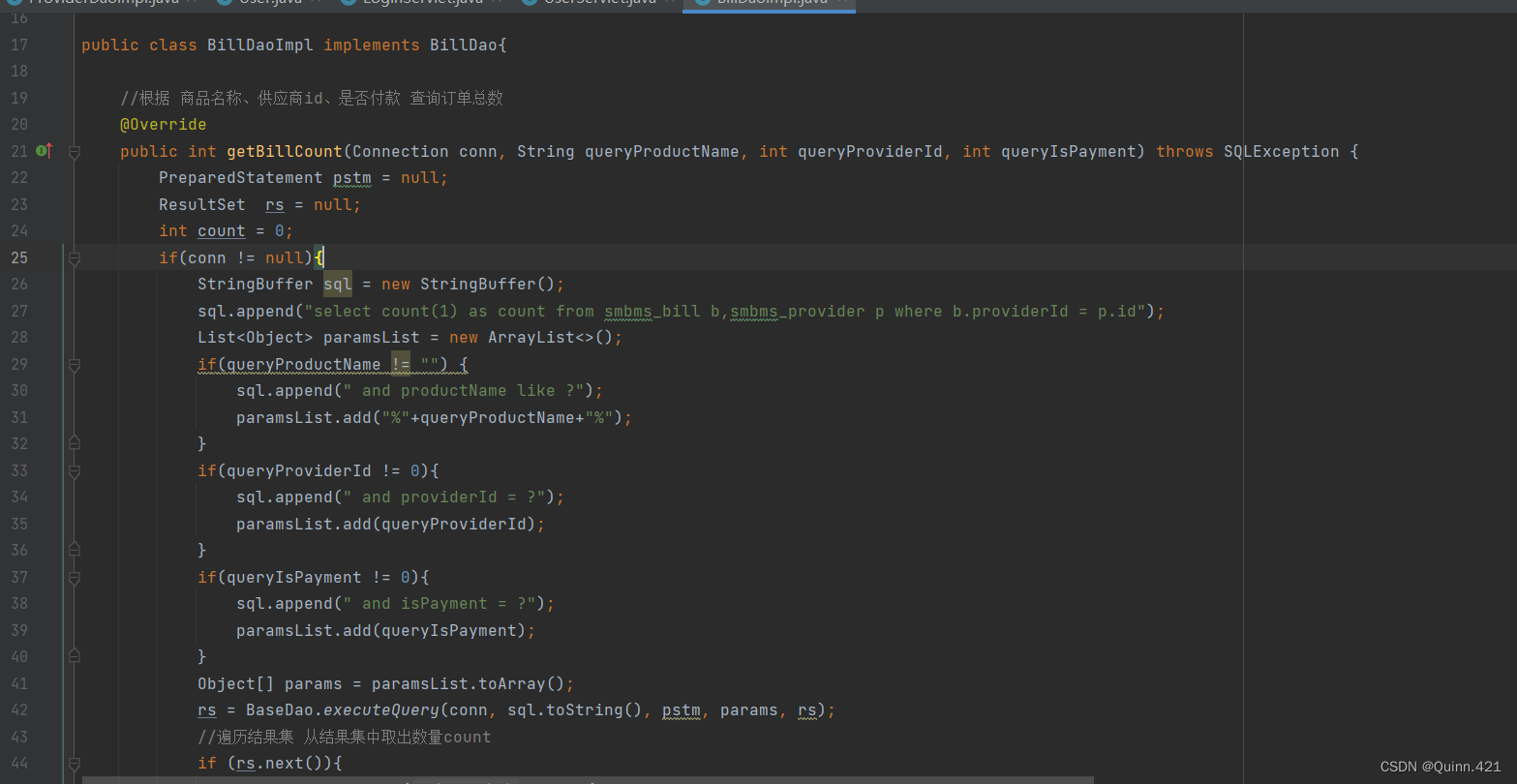Click smbms_provider in the SQL string

798,311
